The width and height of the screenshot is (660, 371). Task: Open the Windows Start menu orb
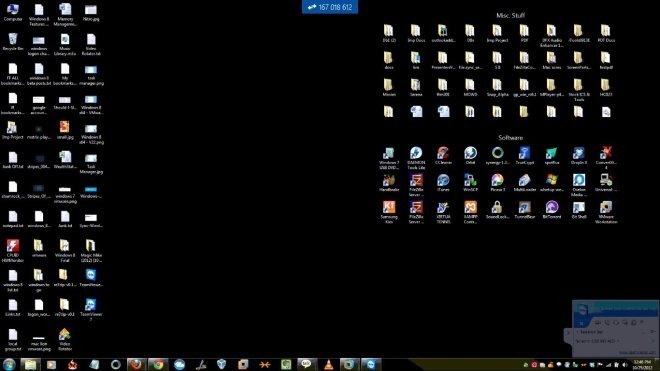click(x=9, y=364)
